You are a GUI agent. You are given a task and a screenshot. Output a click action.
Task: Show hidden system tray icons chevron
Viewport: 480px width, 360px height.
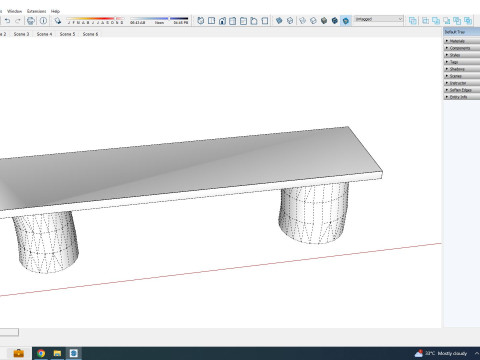click(x=477, y=353)
